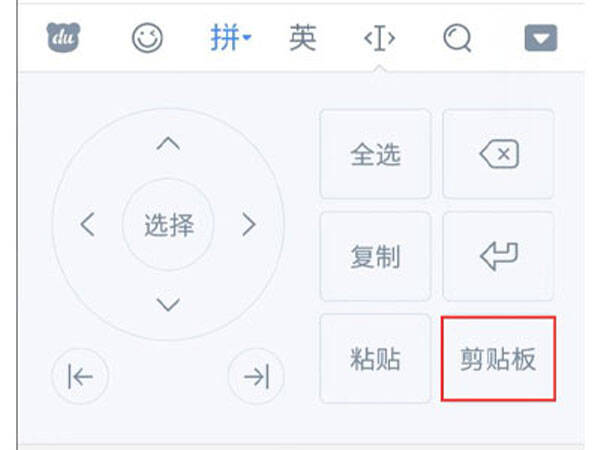The image size is (600, 450).
Task: Open the search magnifier icon
Action: tap(457, 38)
